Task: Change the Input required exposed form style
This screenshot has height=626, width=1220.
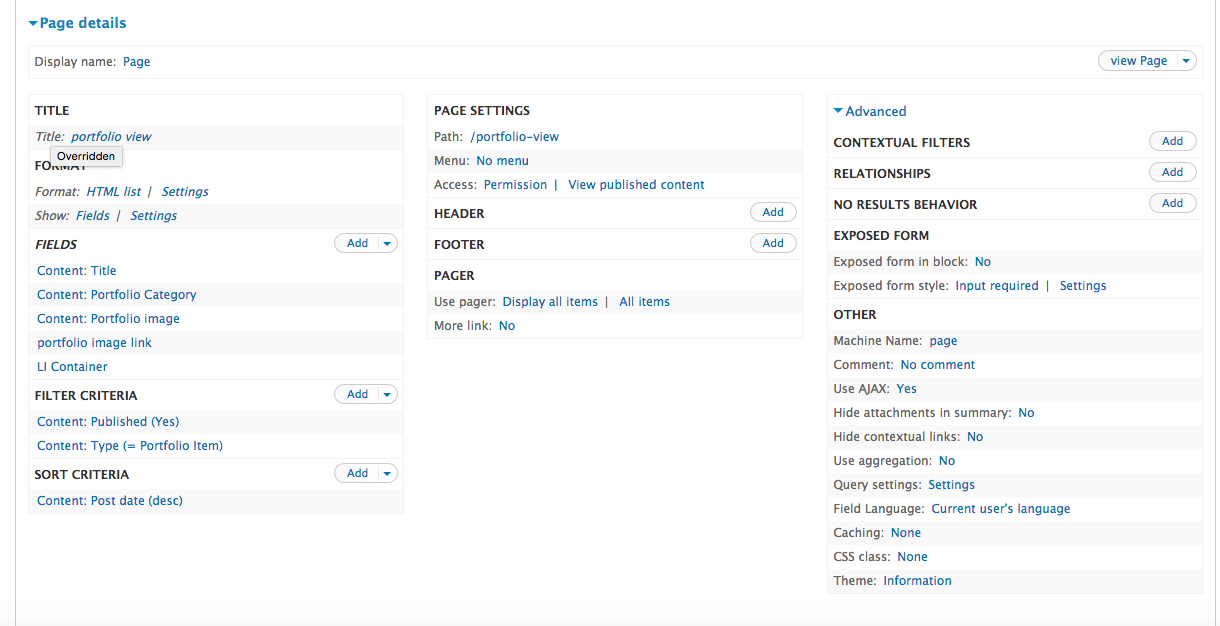Action: point(997,286)
